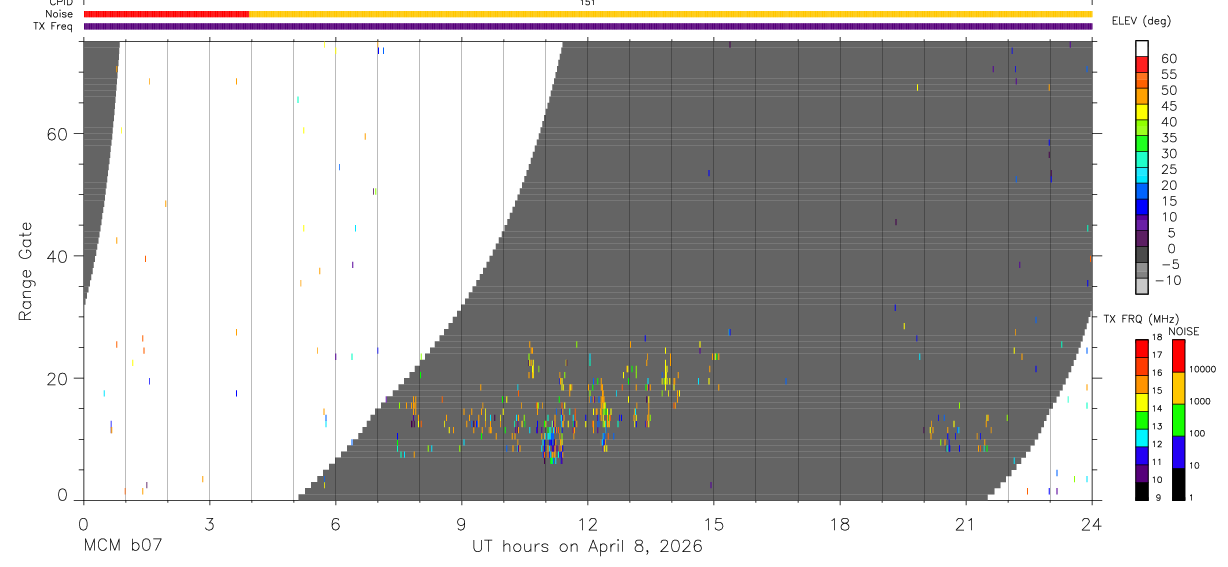Image resolution: width=1228 pixels, height=567 pixels.
Task: Select yellow segment of NOISE colorbar
Action: click(x=1179, y=388)
